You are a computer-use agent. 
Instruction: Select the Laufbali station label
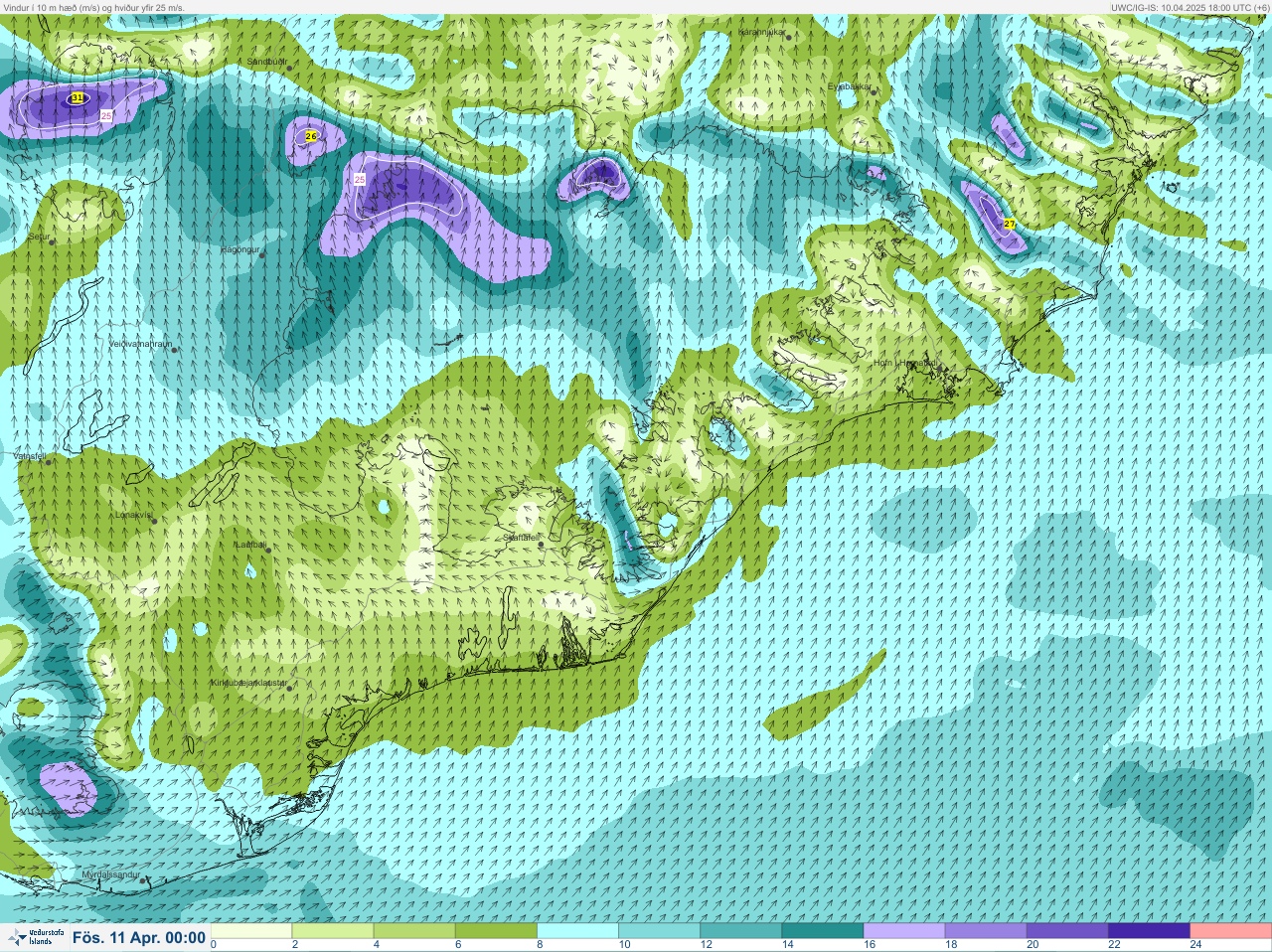point(250,545)
